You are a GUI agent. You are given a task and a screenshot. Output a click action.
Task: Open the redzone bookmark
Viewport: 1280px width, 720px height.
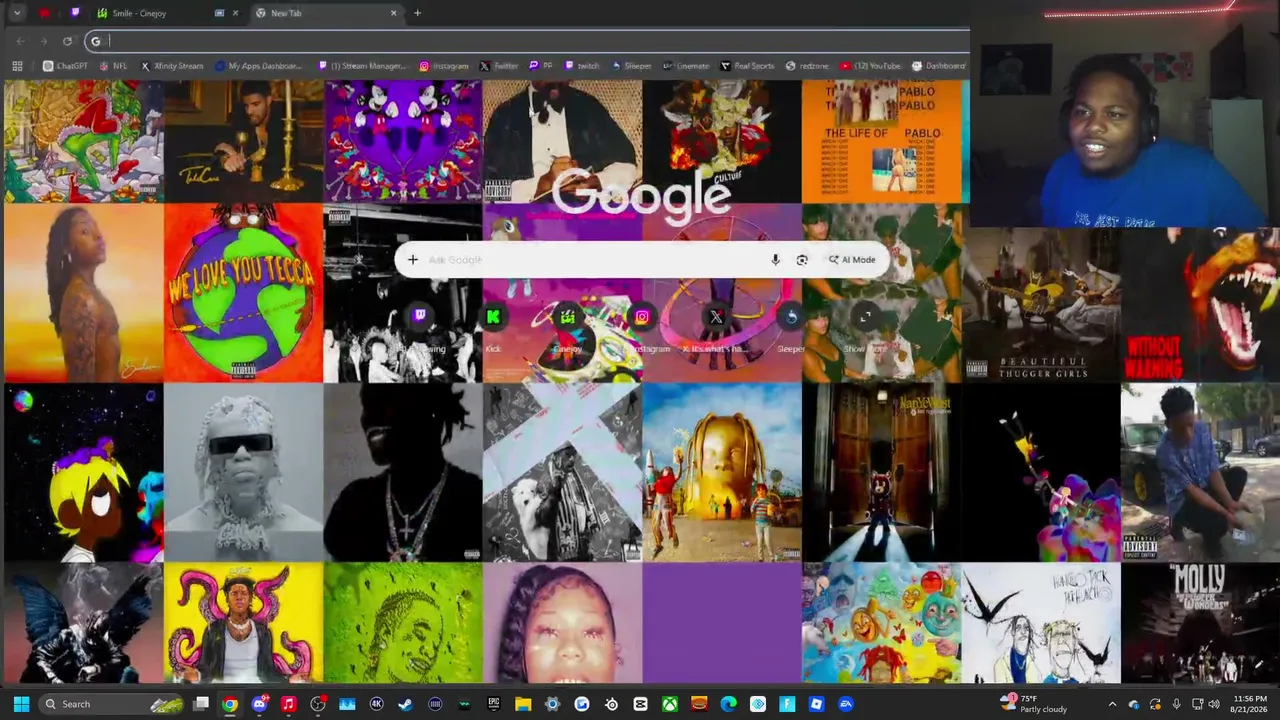pyautogui.click(x=807, y=66)
